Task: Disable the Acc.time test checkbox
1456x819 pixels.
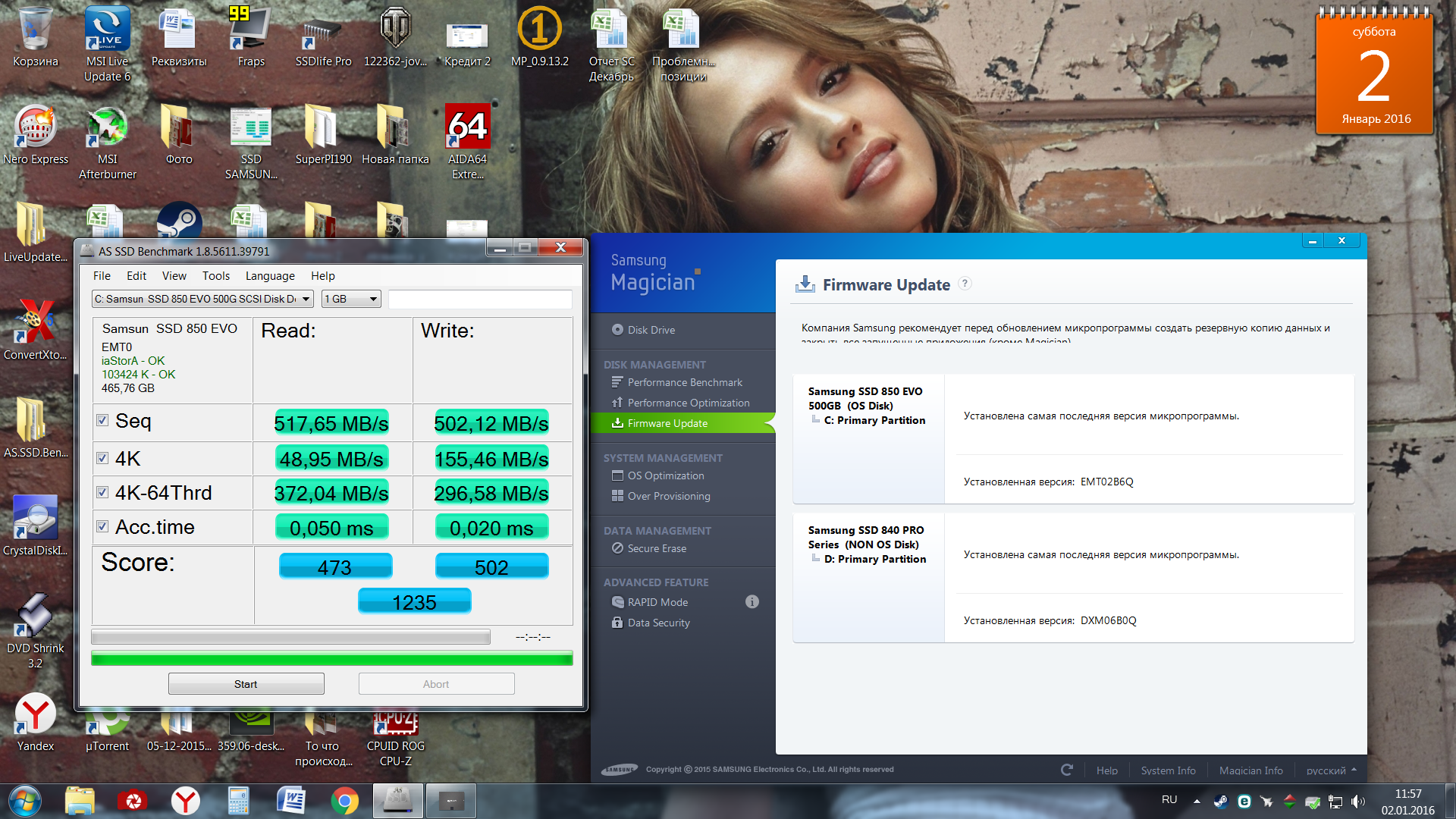Action: pyautogui.click(x=102, y=526)
